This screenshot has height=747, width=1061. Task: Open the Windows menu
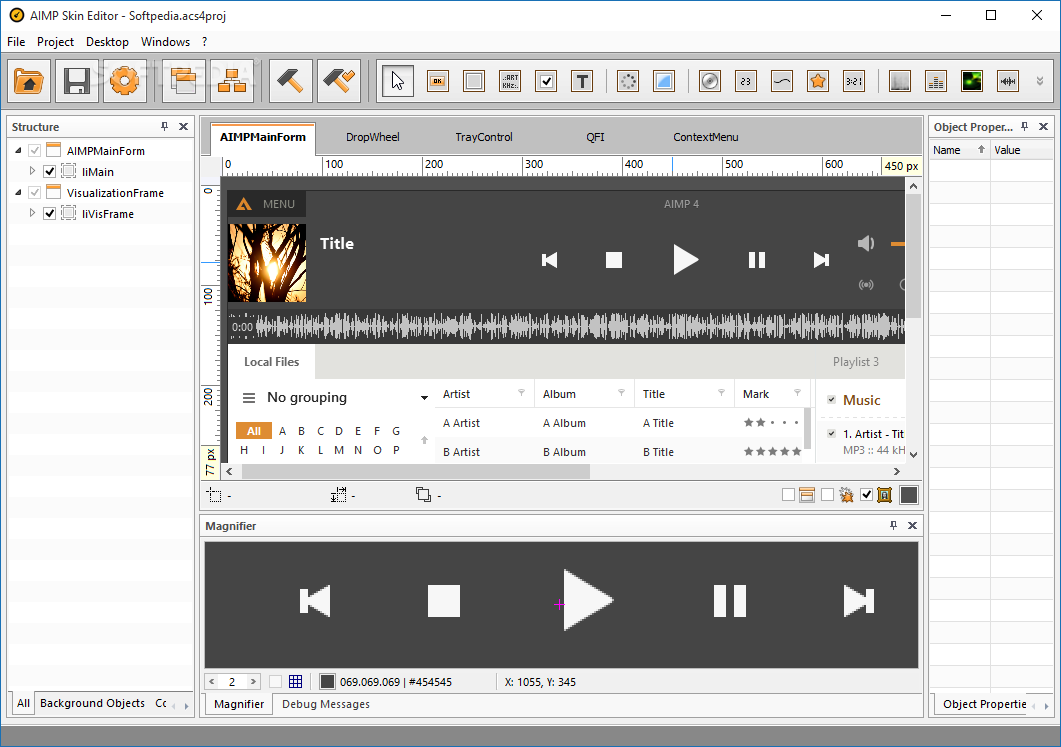[165, 42]
